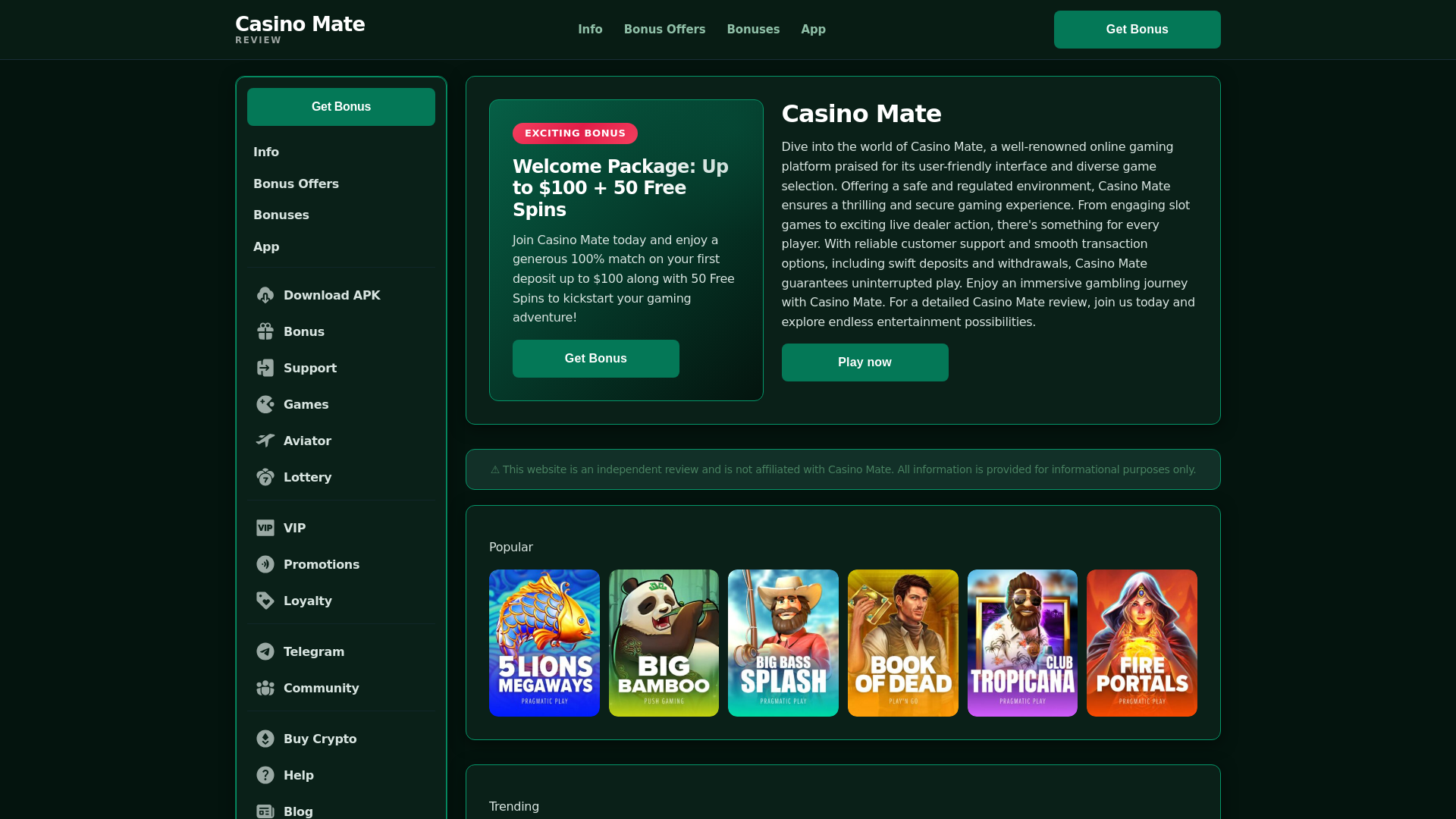Select Bonuses in the sidebar menu
Screen dimensions: 1456x819
(x=281, y=215)
